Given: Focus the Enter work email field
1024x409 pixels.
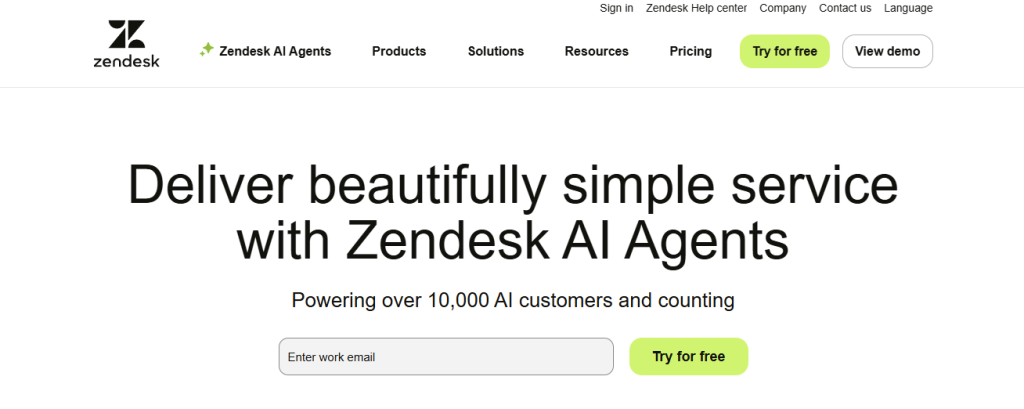Looking at the screenshot, I should (x=446, y=357).
